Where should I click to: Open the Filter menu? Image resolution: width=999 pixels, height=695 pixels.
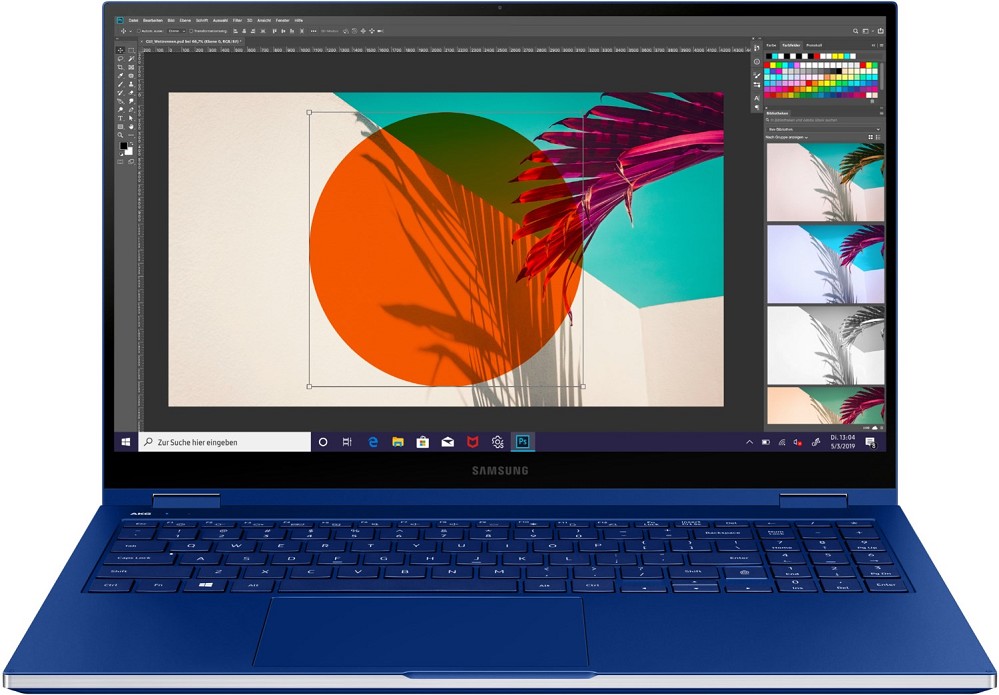coord(238,20)
